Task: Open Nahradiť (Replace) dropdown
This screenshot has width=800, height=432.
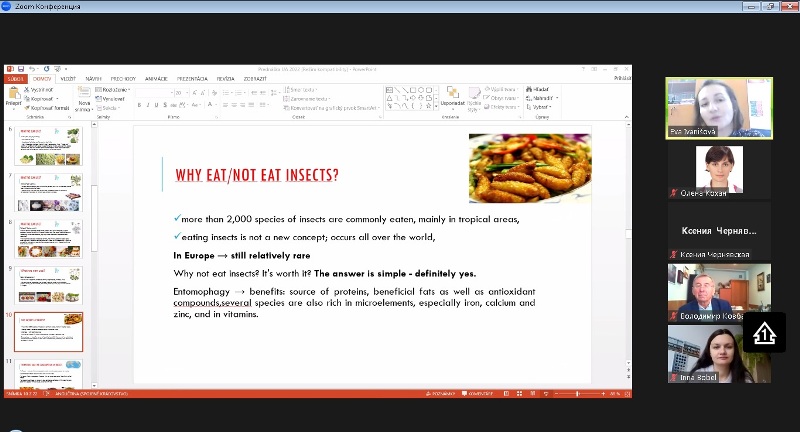Action: coord(542,98)
